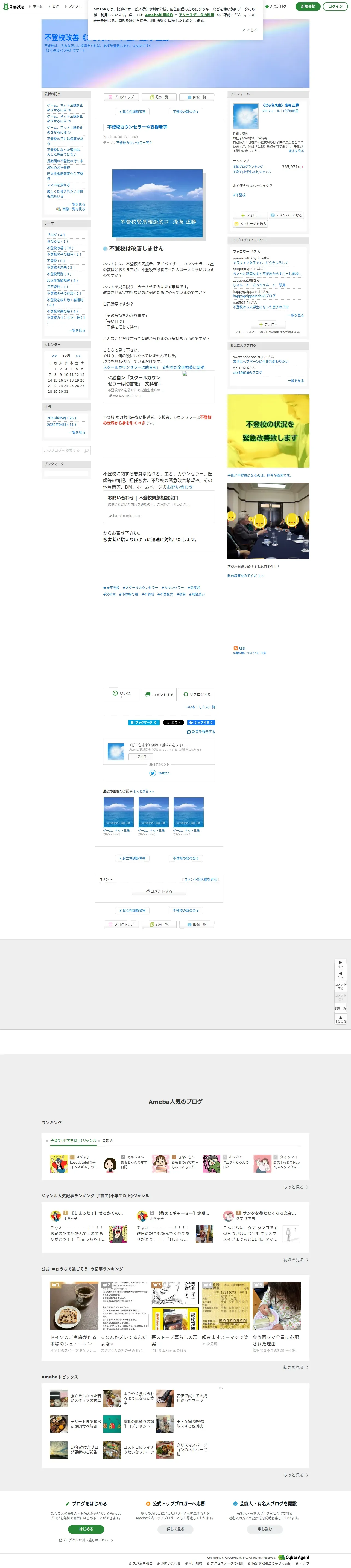Click the フォロー button in the profile panel
Viewport: 351px width, 1568px height.
[x=251, y=215]
